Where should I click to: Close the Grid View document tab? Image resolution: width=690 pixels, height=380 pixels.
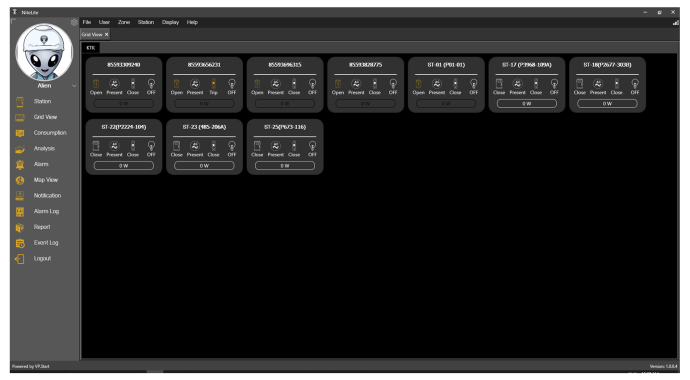[106, 34]
